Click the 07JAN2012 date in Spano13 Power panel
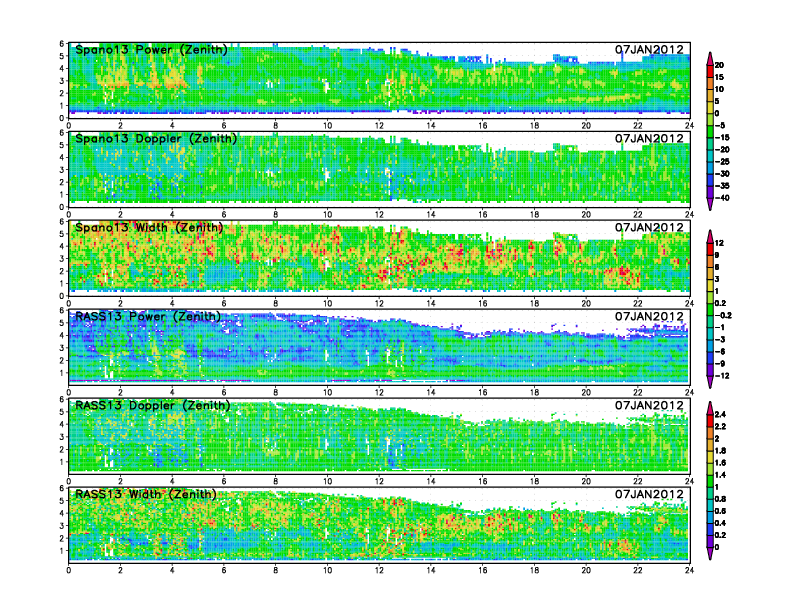Screen dimensions: 792x612 coord(649,50)
